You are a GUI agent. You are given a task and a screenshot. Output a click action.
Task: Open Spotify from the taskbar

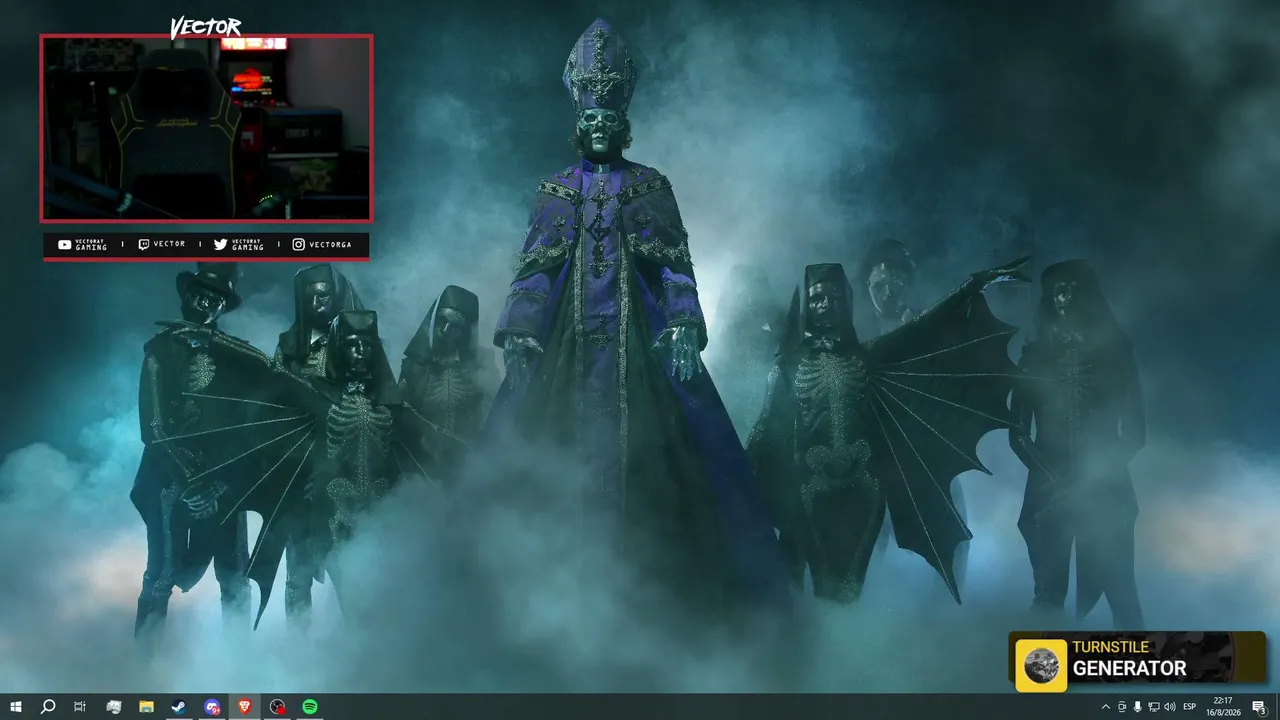tap(310, 707)
